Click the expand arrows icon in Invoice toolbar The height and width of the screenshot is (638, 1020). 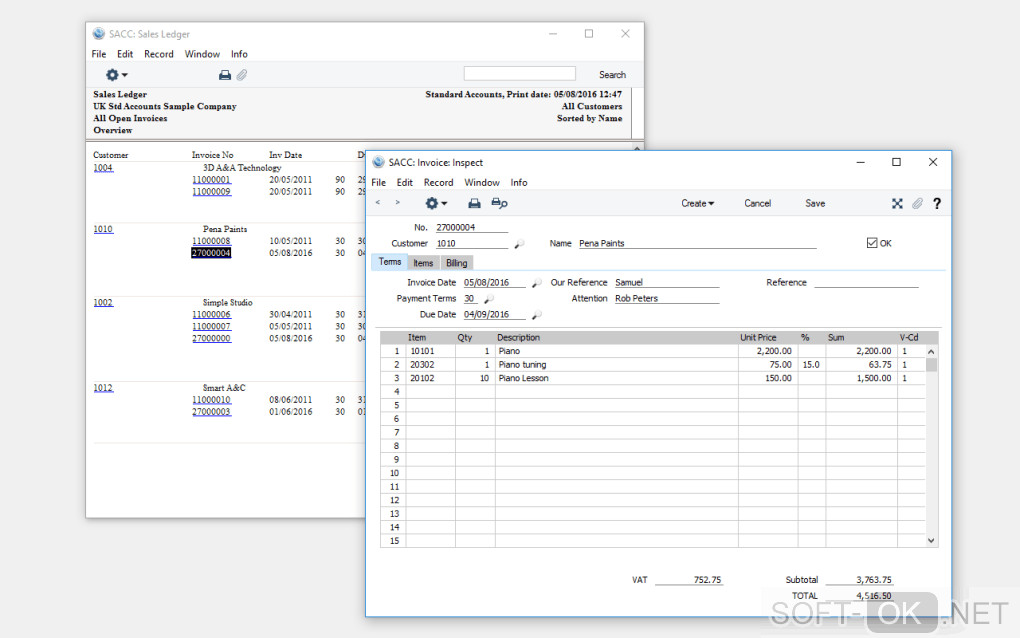(897, 203)
